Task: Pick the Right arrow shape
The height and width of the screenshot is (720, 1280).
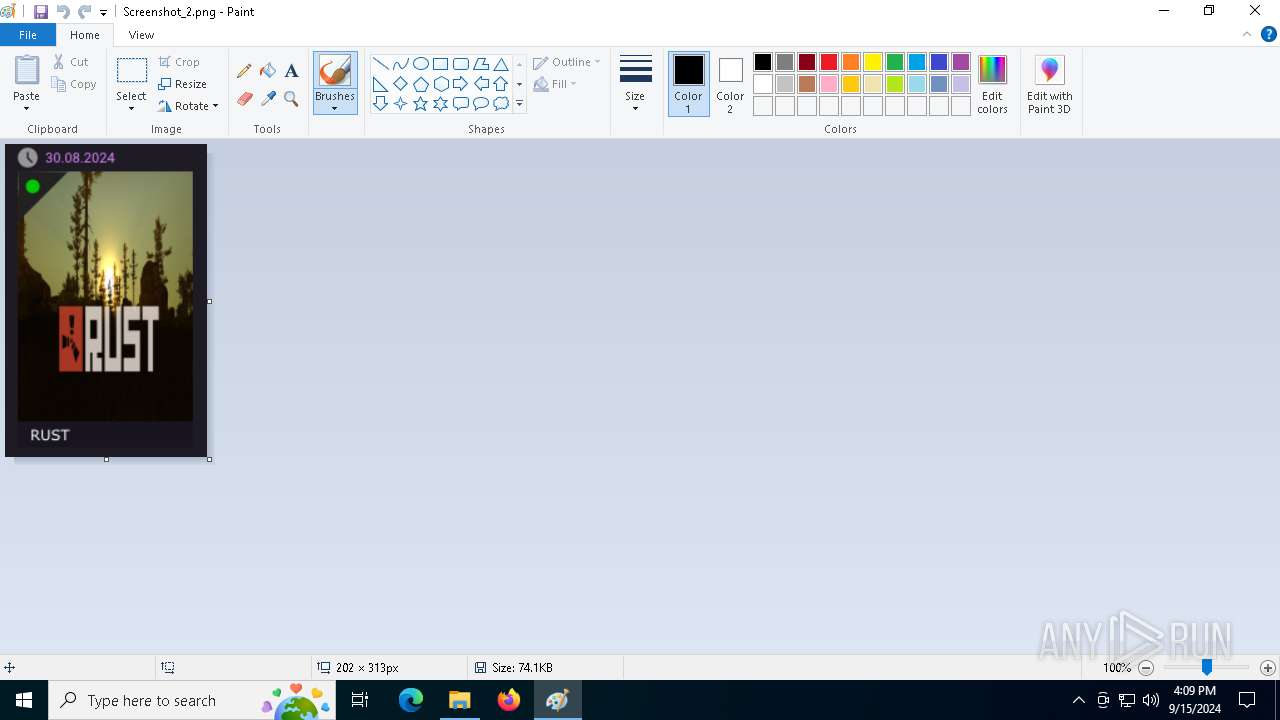Action: [x=461, y=84]
